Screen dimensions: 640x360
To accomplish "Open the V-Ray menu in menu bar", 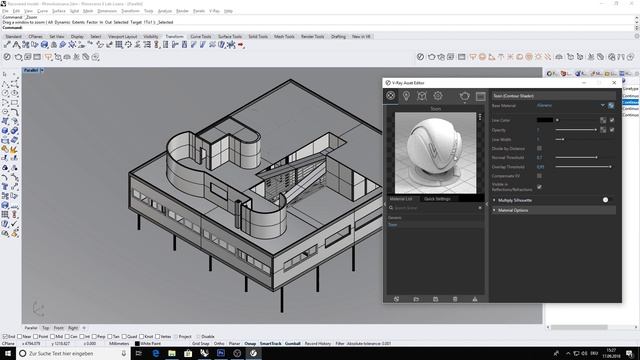I will (214, 11).
